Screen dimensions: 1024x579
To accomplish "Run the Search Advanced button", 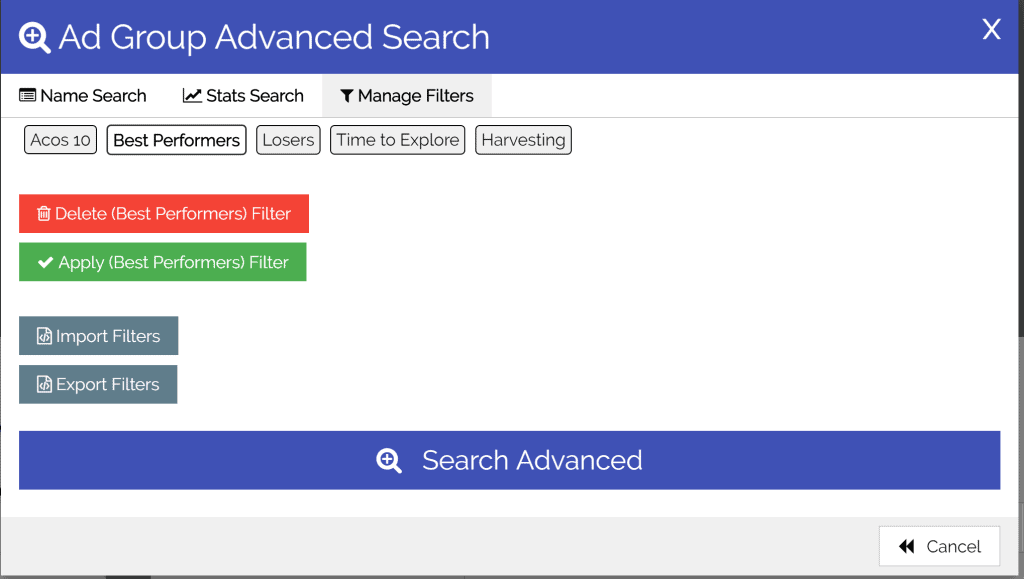I will click(x=509, y=460).
